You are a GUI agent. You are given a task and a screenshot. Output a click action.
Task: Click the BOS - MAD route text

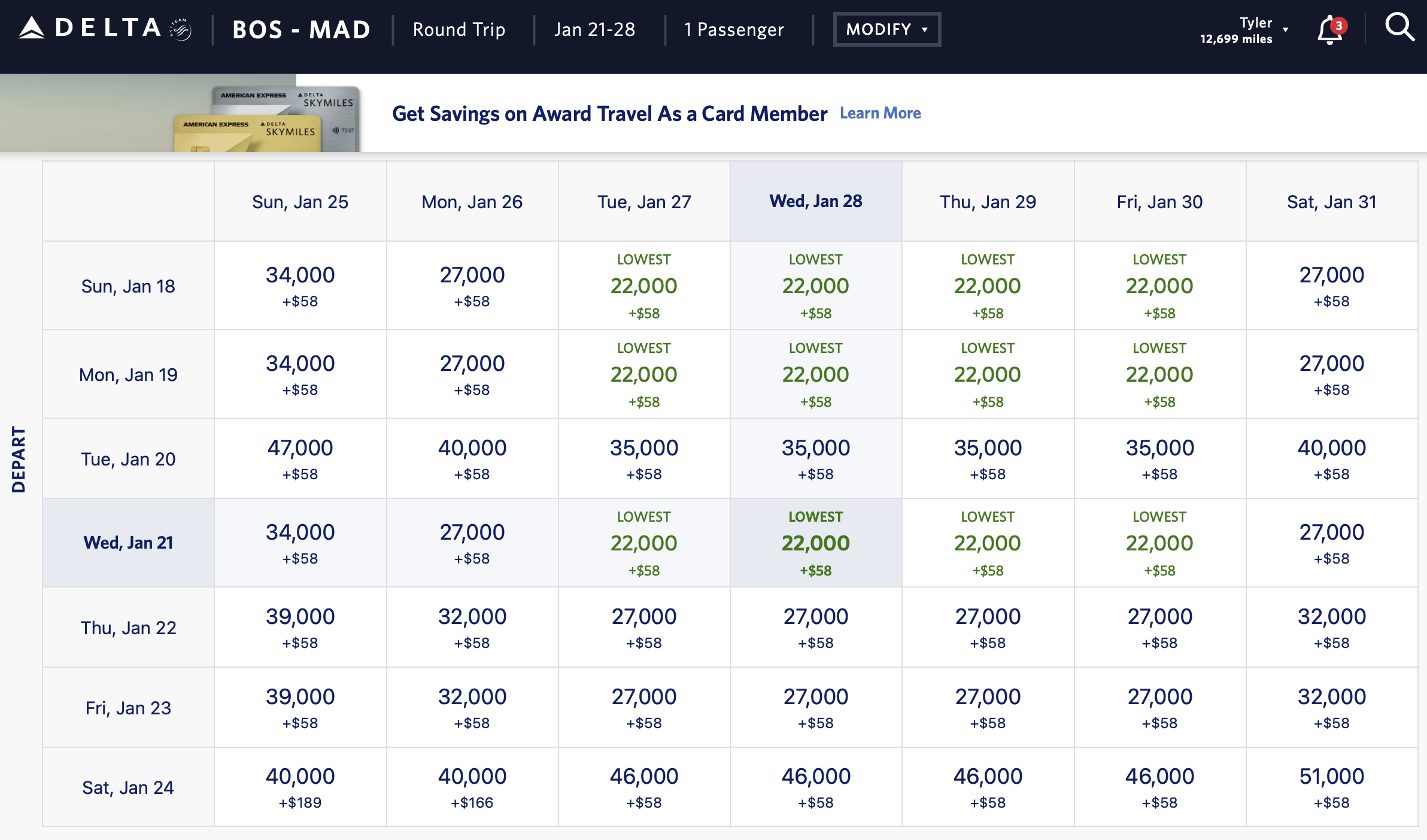[301, 29]
